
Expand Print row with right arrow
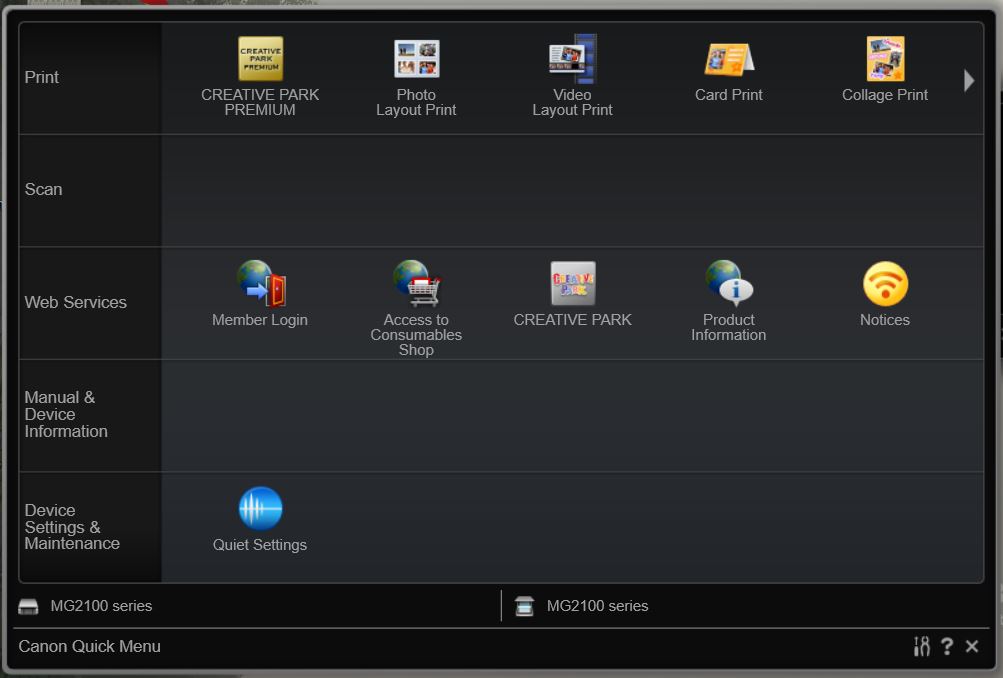(x=968, y=81)
